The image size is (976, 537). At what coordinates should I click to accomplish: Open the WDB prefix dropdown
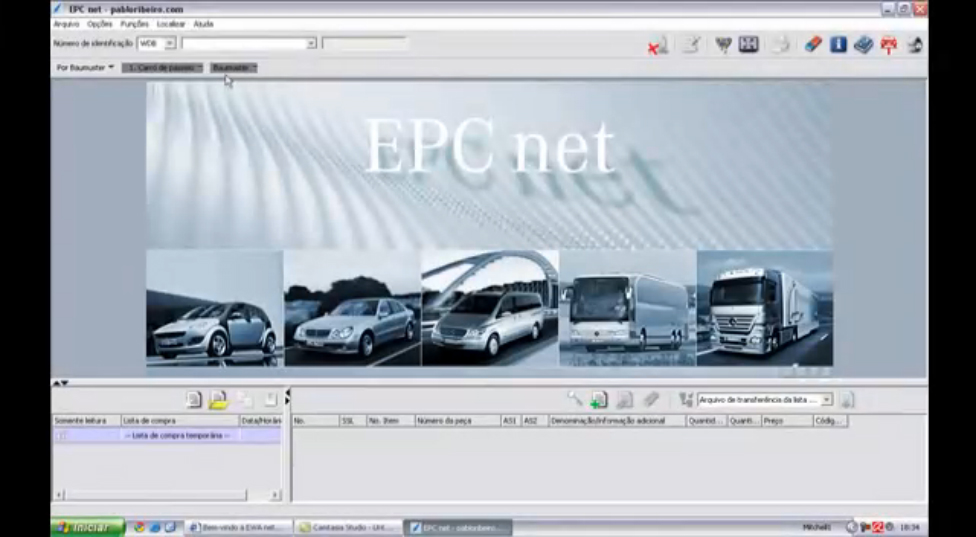pyautogui.click(x=169, y=44)
